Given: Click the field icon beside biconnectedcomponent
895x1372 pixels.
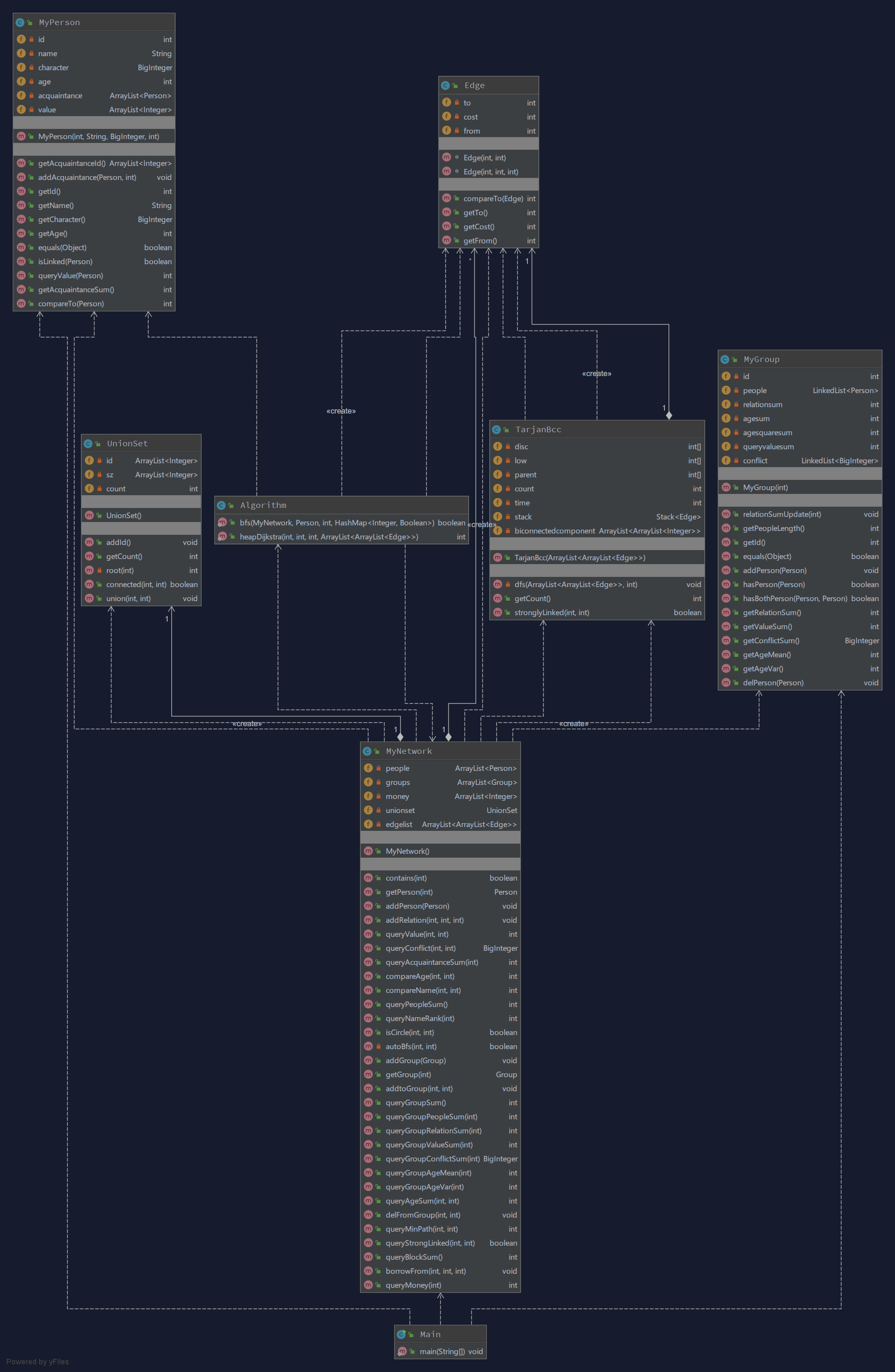Looking at the screenshot, I should 498,531.
